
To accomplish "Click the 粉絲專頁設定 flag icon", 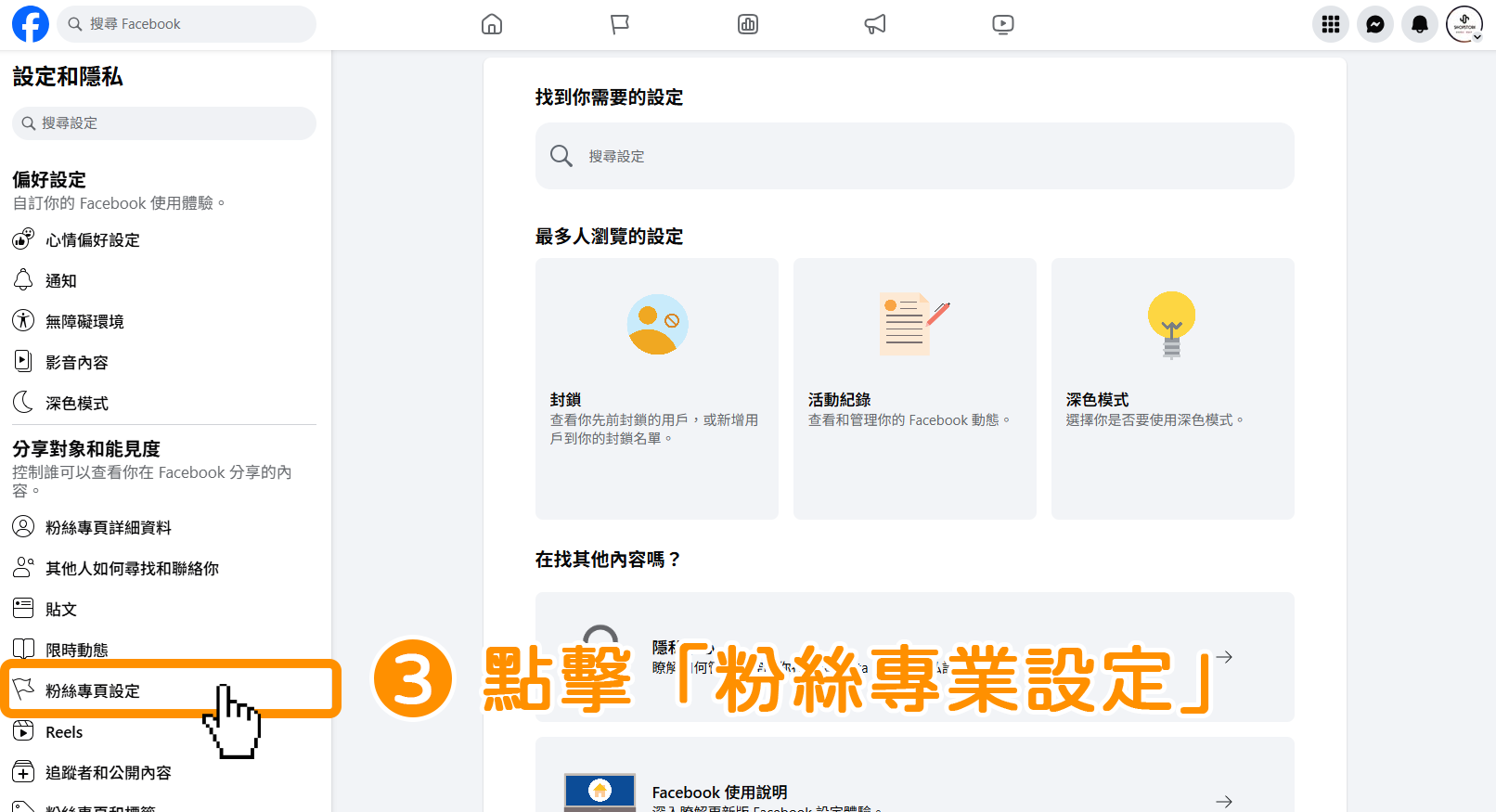I will (23, 690).
